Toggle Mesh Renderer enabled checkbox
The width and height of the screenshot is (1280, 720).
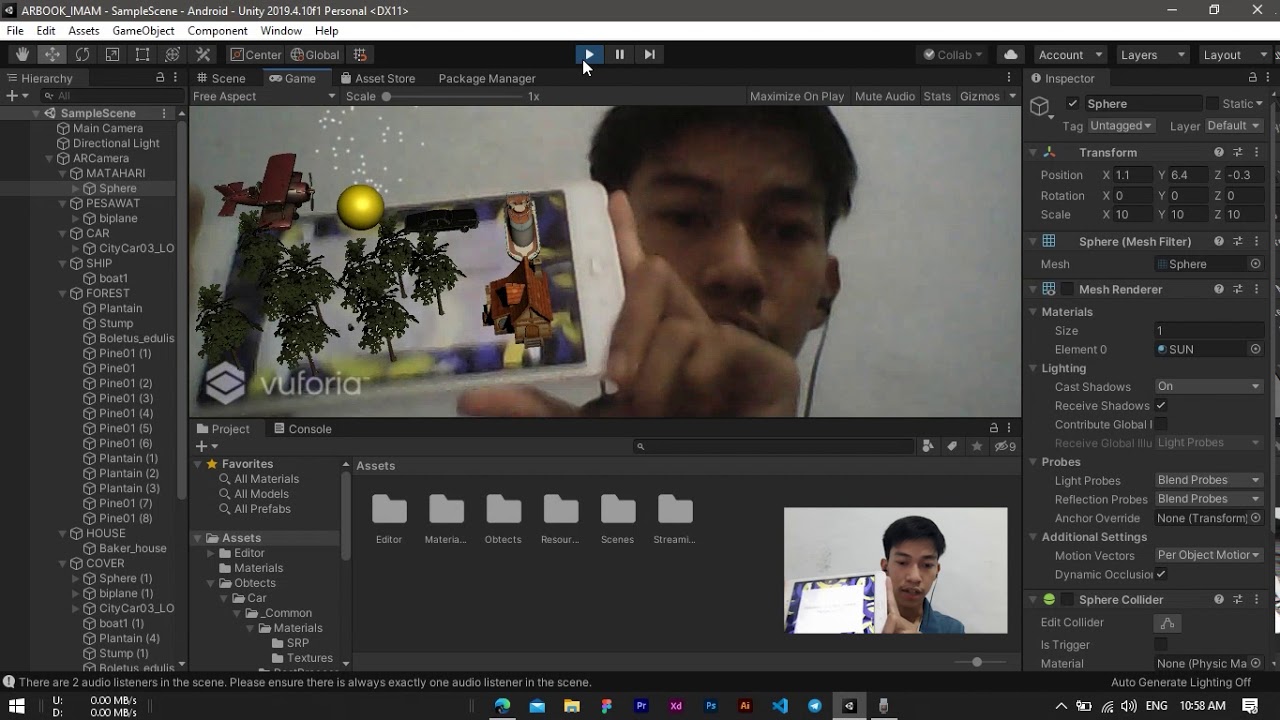[1067, 289]
